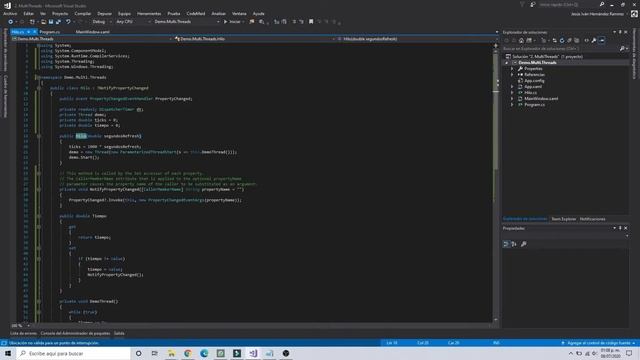The image size is (640, 360).
Task: Click the Windows Start button
Action: (x=8, y=353)
